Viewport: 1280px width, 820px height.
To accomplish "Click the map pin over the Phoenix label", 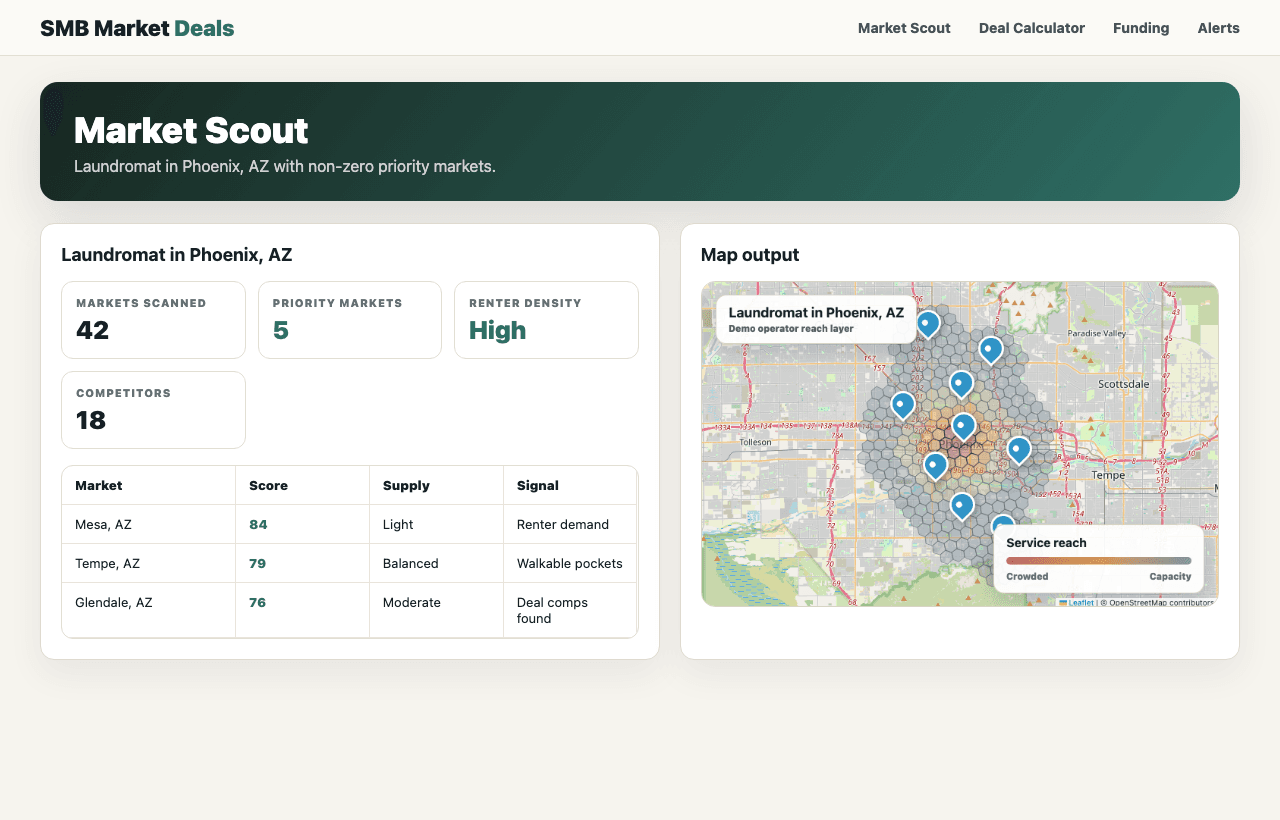I will pyautogui.click(x=963, y=427).
